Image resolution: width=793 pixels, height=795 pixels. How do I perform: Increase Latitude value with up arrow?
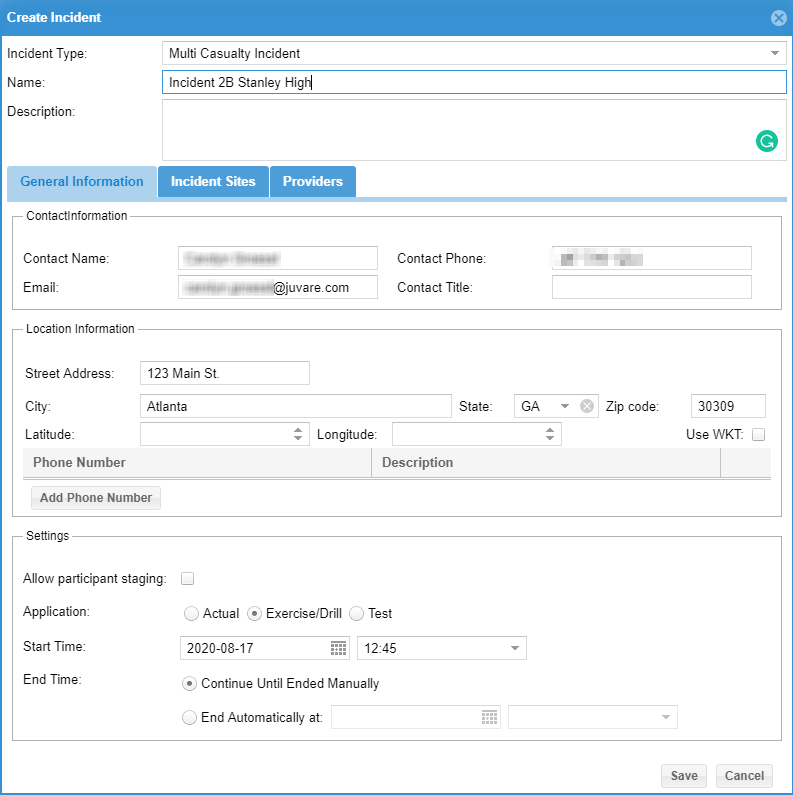pos(298,429)
